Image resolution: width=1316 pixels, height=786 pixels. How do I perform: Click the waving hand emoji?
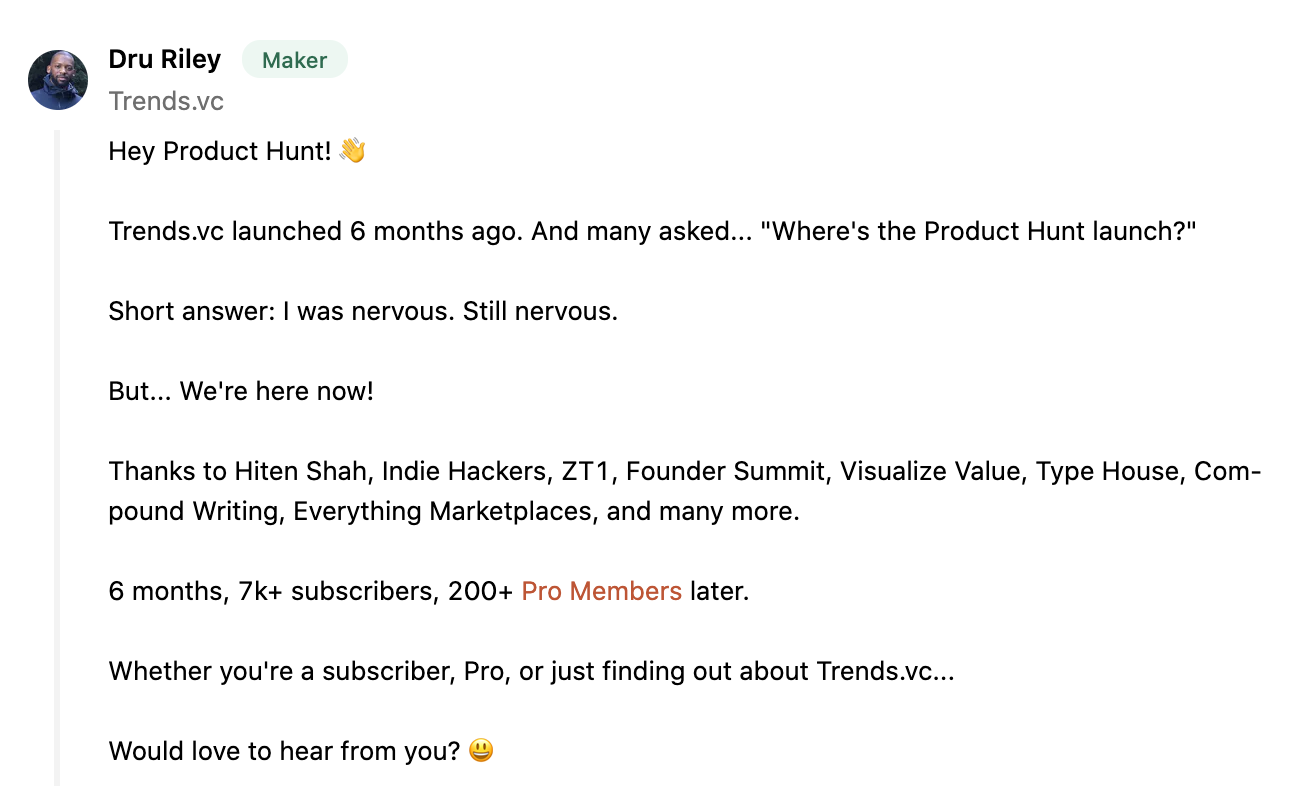pos(353,151)
